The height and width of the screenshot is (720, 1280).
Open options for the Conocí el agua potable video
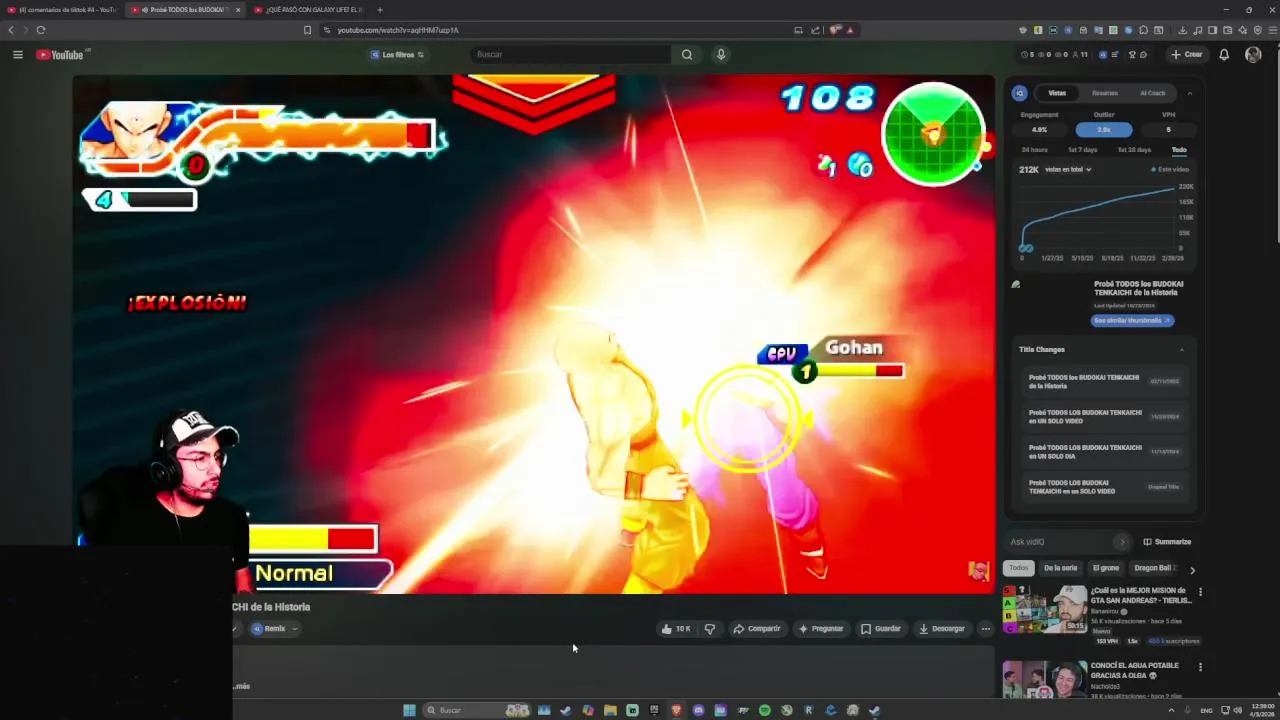pyautogui.click(x=1200, y=667)
